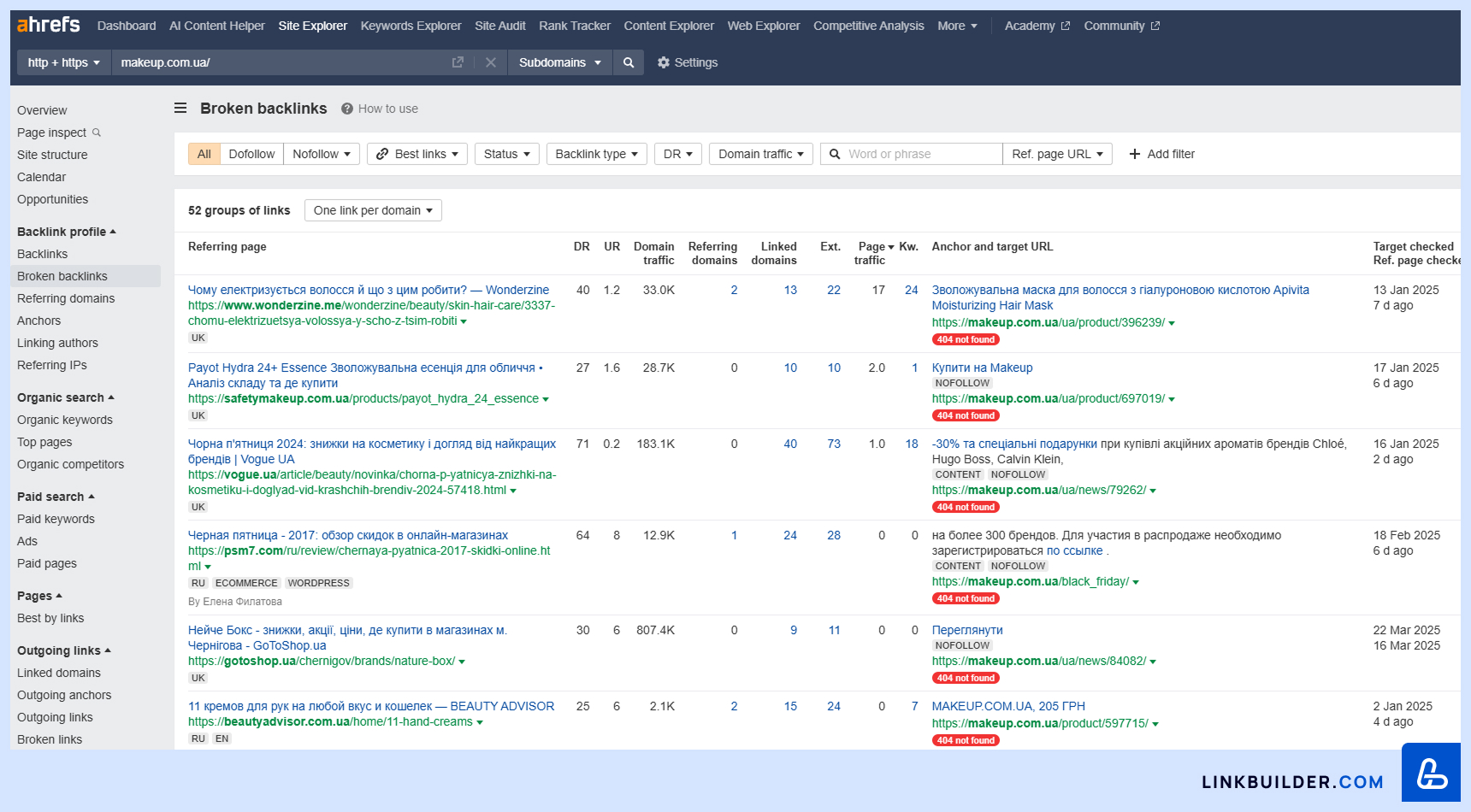Open Переглянути anchor link
Image resolution: width=1471 pixels, height=812 pixels.
pyautogui.click(x=967, y=630)
